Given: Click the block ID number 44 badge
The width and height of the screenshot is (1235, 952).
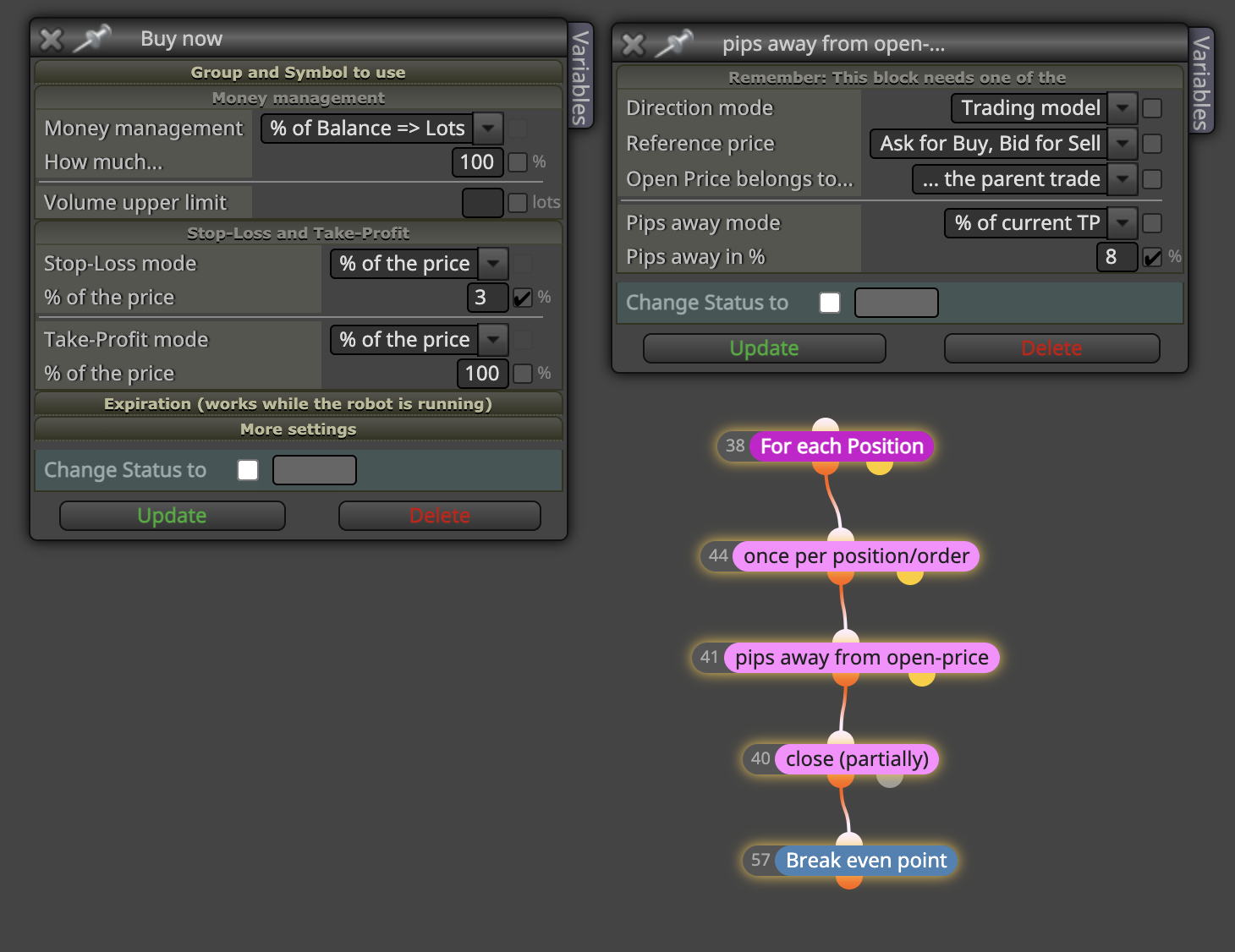Looking at the screenshot, I should tap(717, 555).
